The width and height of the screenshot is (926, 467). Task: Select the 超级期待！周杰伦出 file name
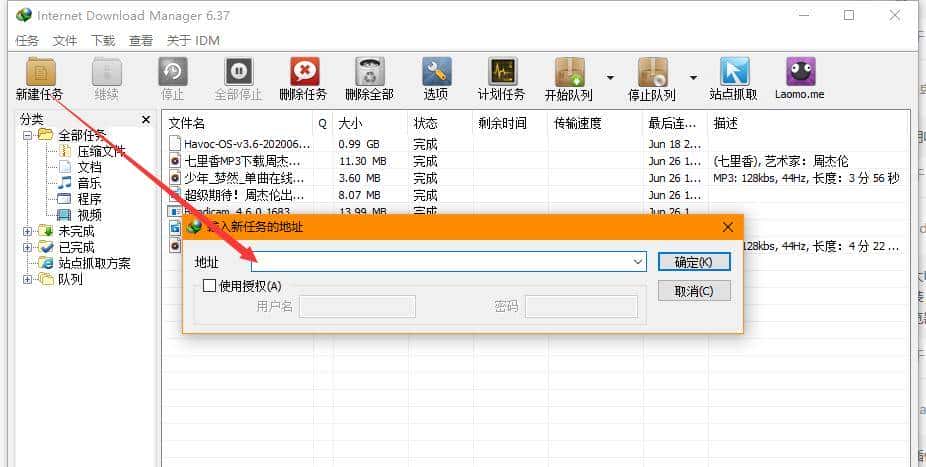[x=244, y=195]
